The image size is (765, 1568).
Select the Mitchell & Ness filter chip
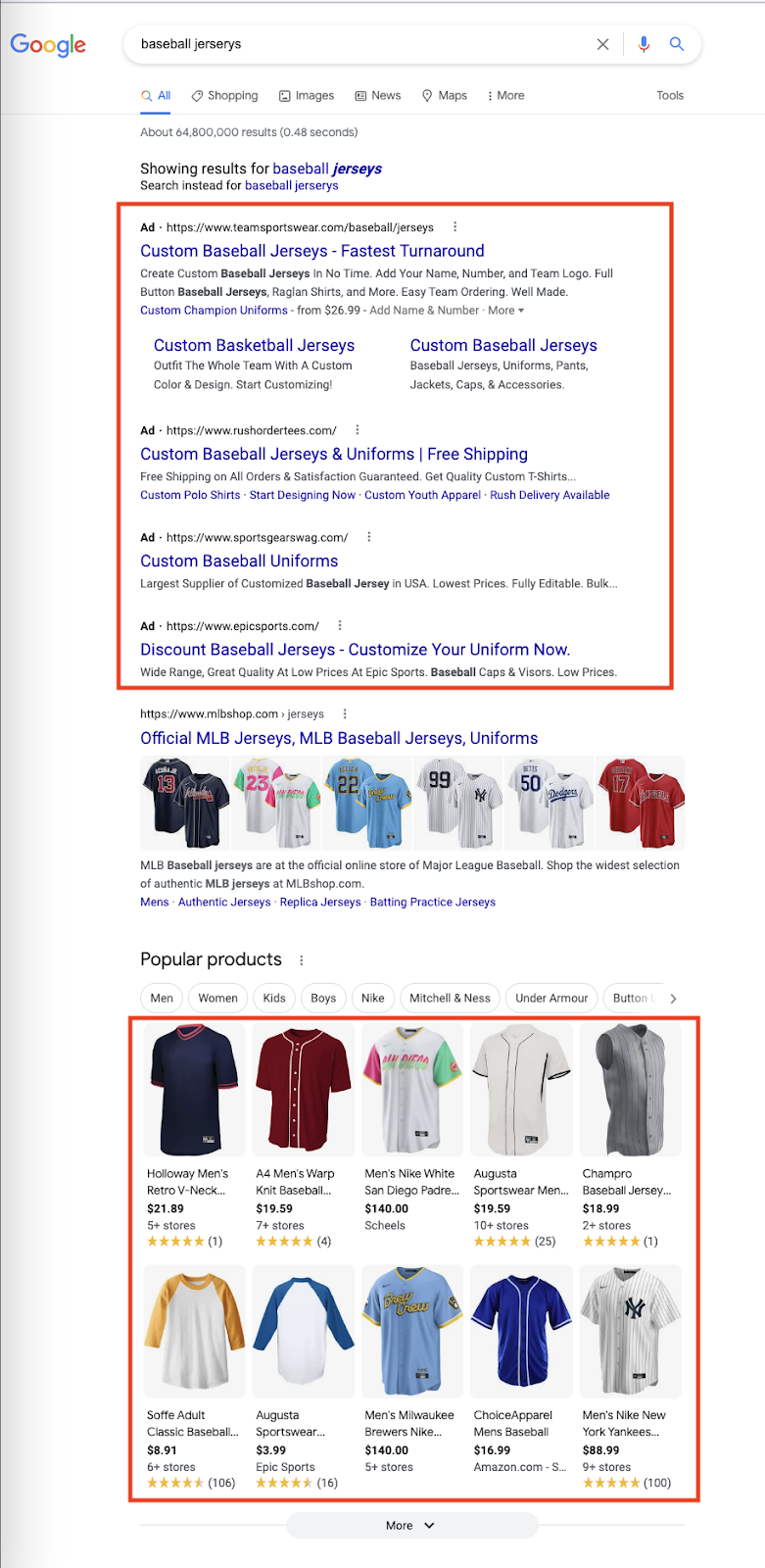(450, 998)
